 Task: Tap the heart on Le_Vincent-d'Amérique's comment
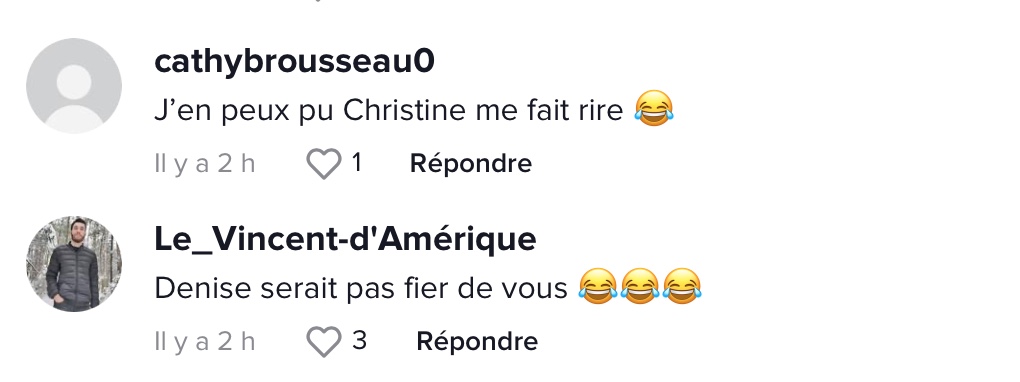[x=324, y=342]
